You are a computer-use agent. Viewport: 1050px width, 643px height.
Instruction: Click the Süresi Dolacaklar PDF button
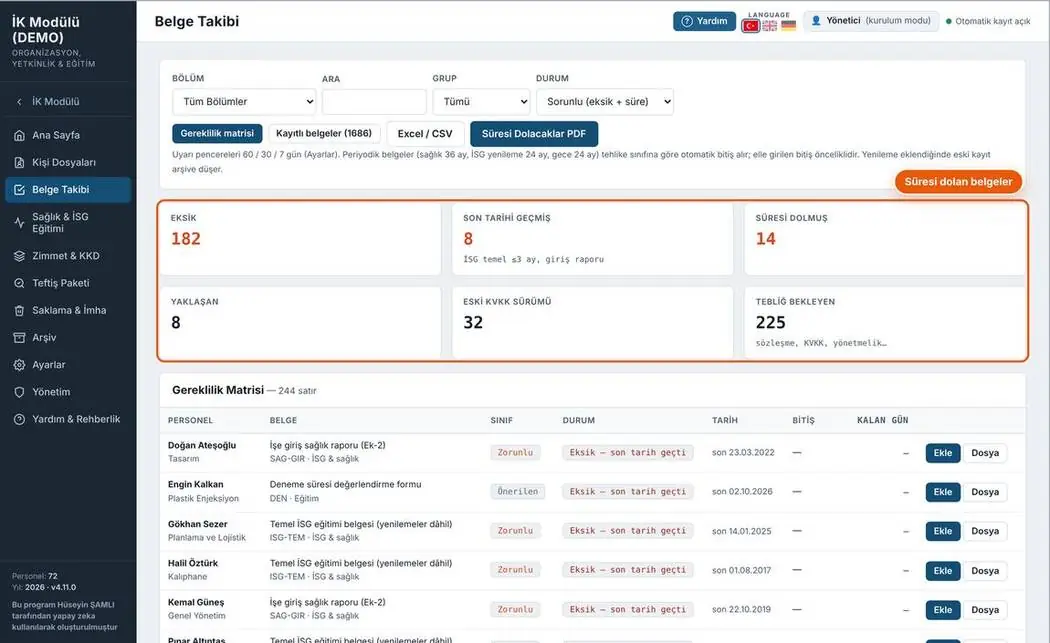(x=534, y=134)
